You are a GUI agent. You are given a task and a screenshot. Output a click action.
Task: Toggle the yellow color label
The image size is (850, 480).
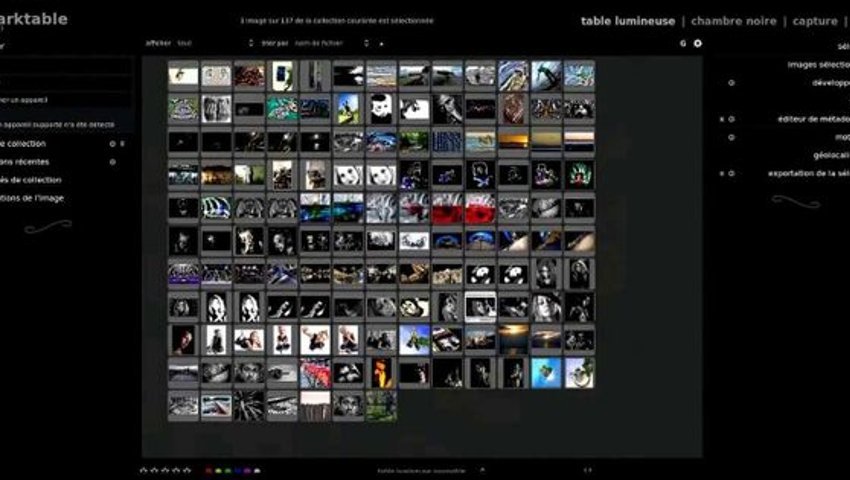click(x=218, y=471)
